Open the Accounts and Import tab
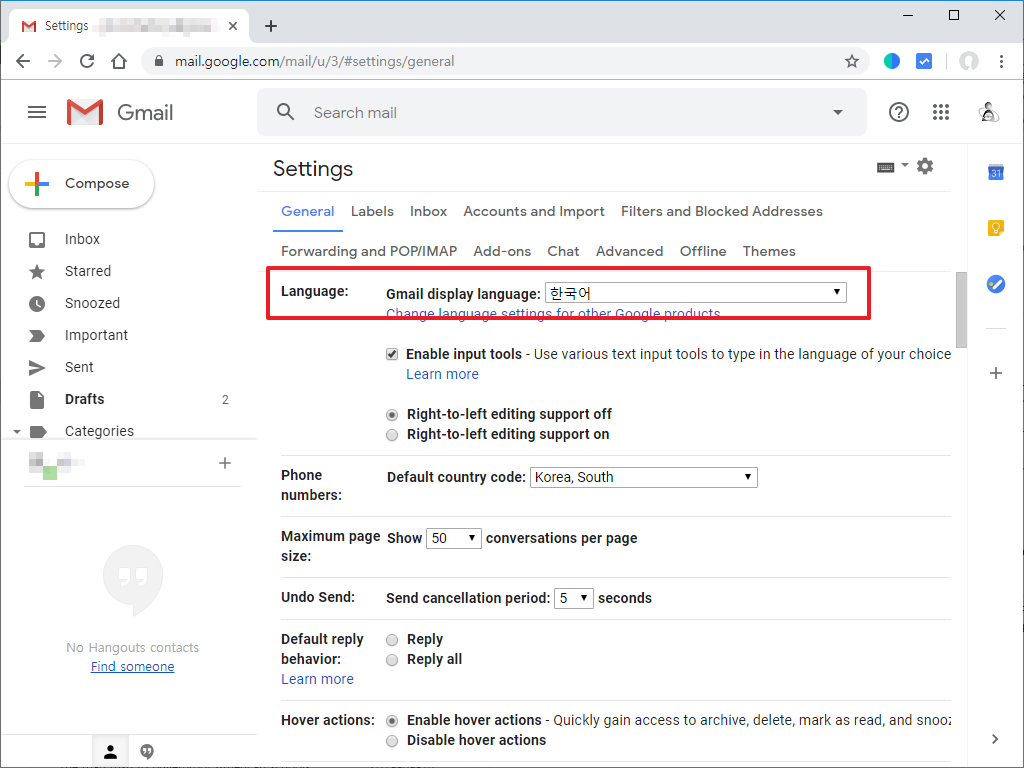Image resolution: width=1024 pixels, height=768 pixels. click(534, 212)
